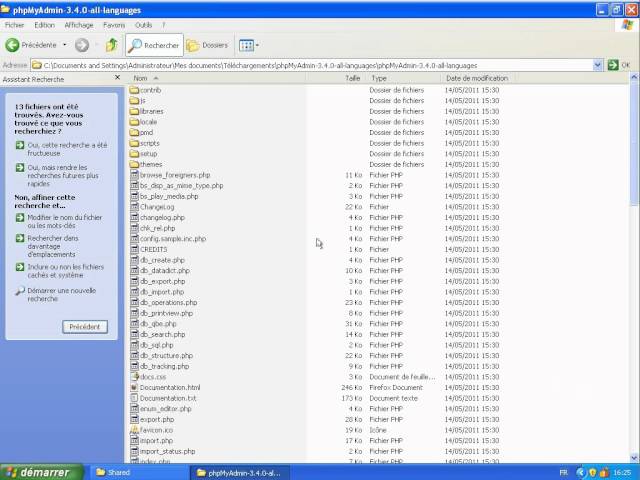Select the Documentation.html Firefox icon
Image resolution: width=640 pixels, height=480 pixels.
(x=134, y=387)
